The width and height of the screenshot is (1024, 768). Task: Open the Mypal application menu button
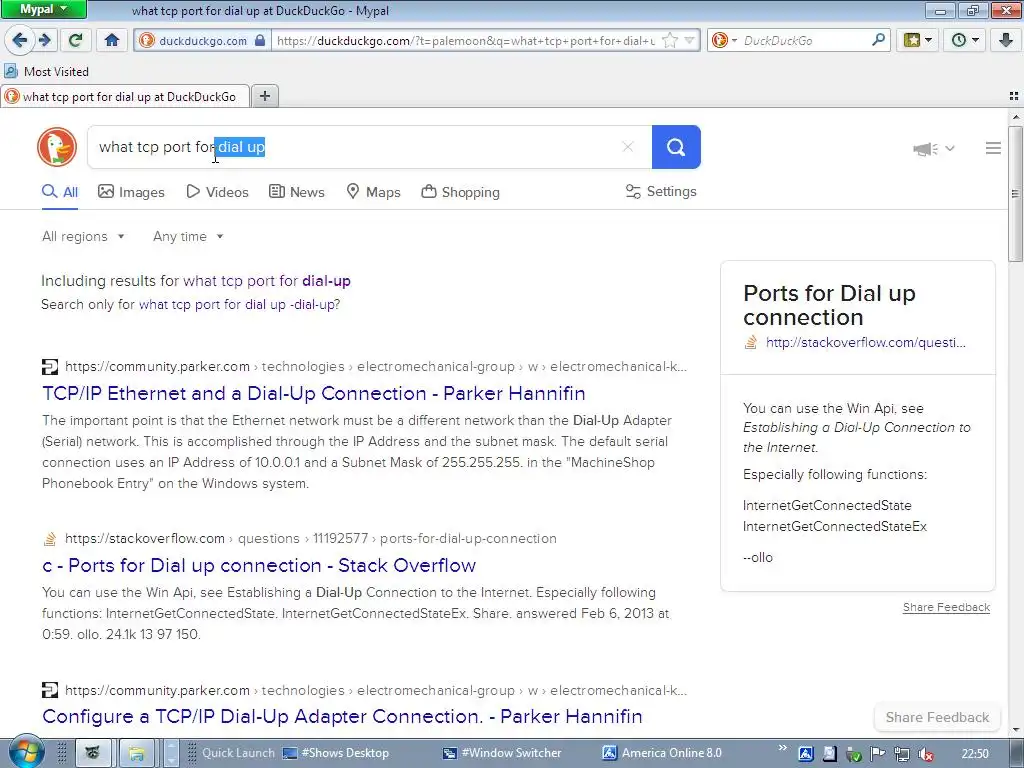click(x=44, y=9)
